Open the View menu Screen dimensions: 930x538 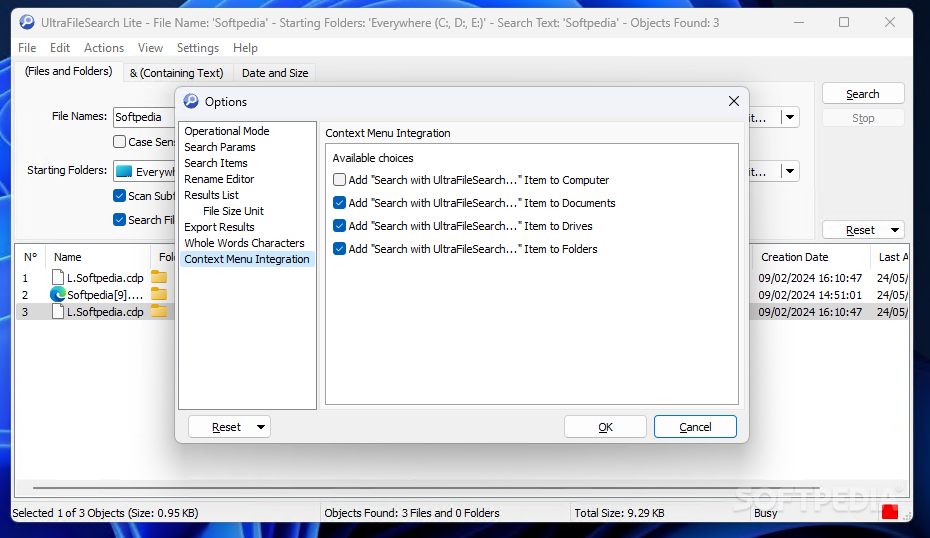coord(150,47)
